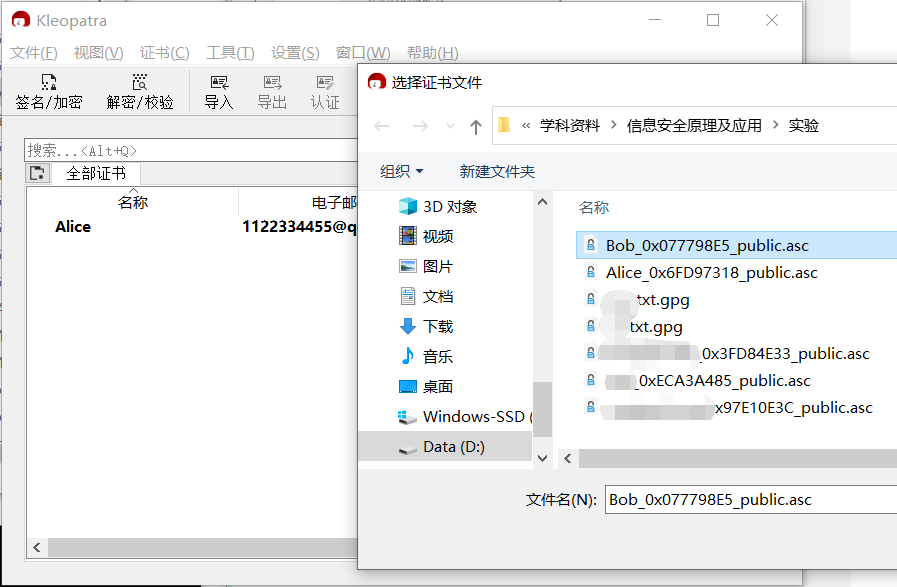The image size is (897, 587).
Task: Select the file ending 0xECA3A485_public.asc
Action: 698,380
